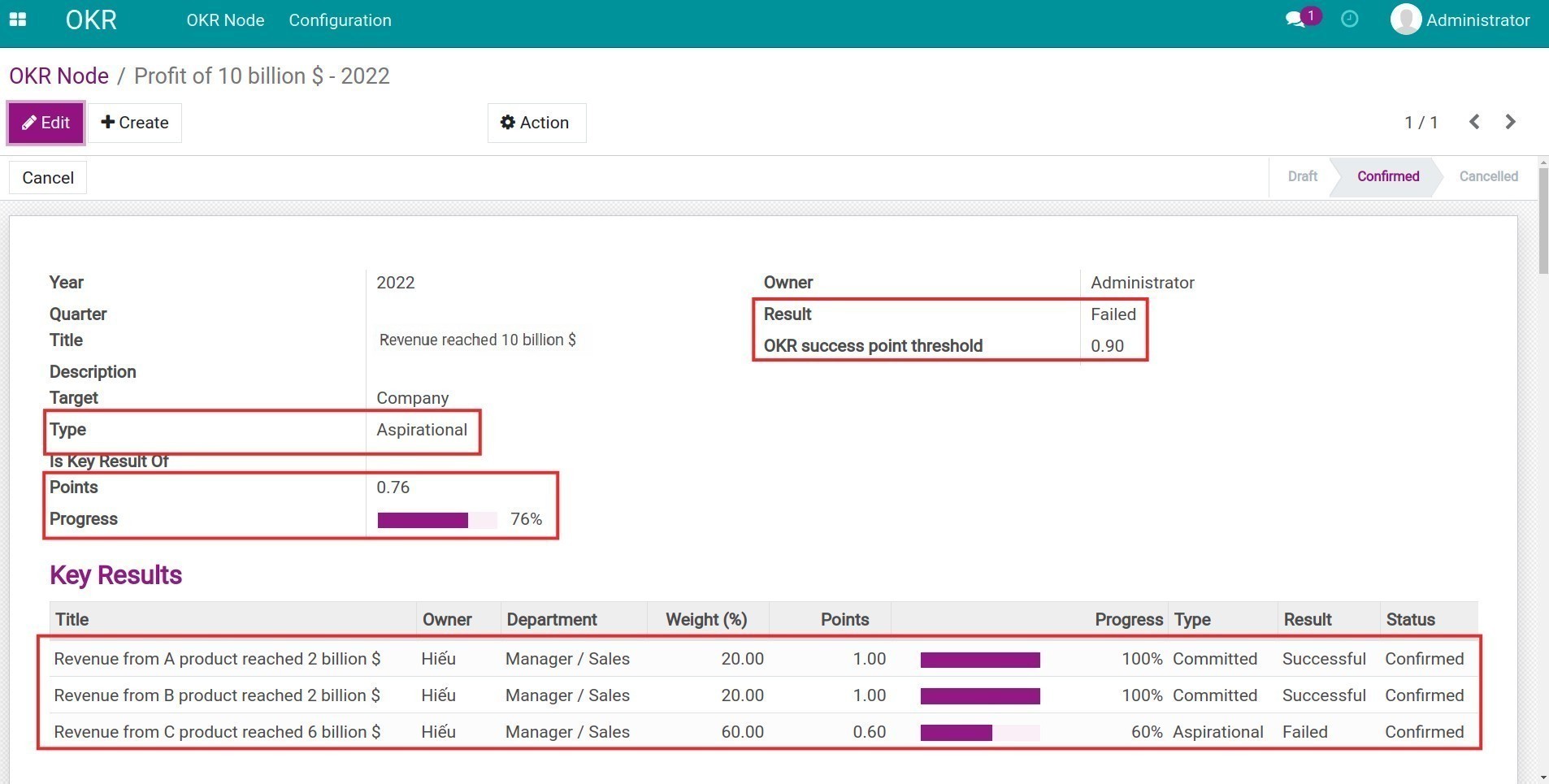Open the Target field showing Company
Viewport: 1549px width, 784px height.
tap(412, 398)
